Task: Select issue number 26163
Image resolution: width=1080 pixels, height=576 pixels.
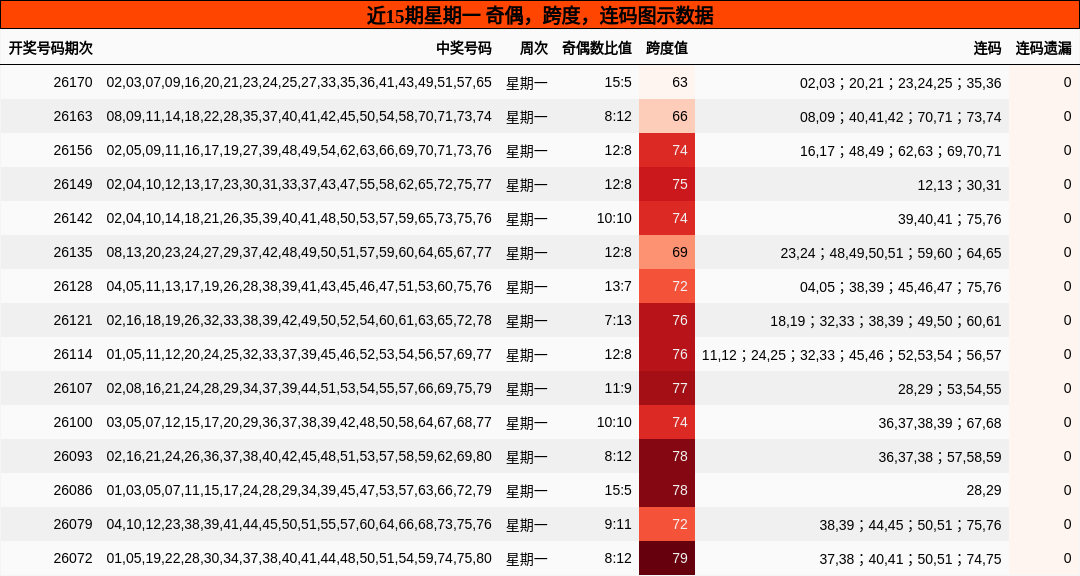Action: coord(73,116)
